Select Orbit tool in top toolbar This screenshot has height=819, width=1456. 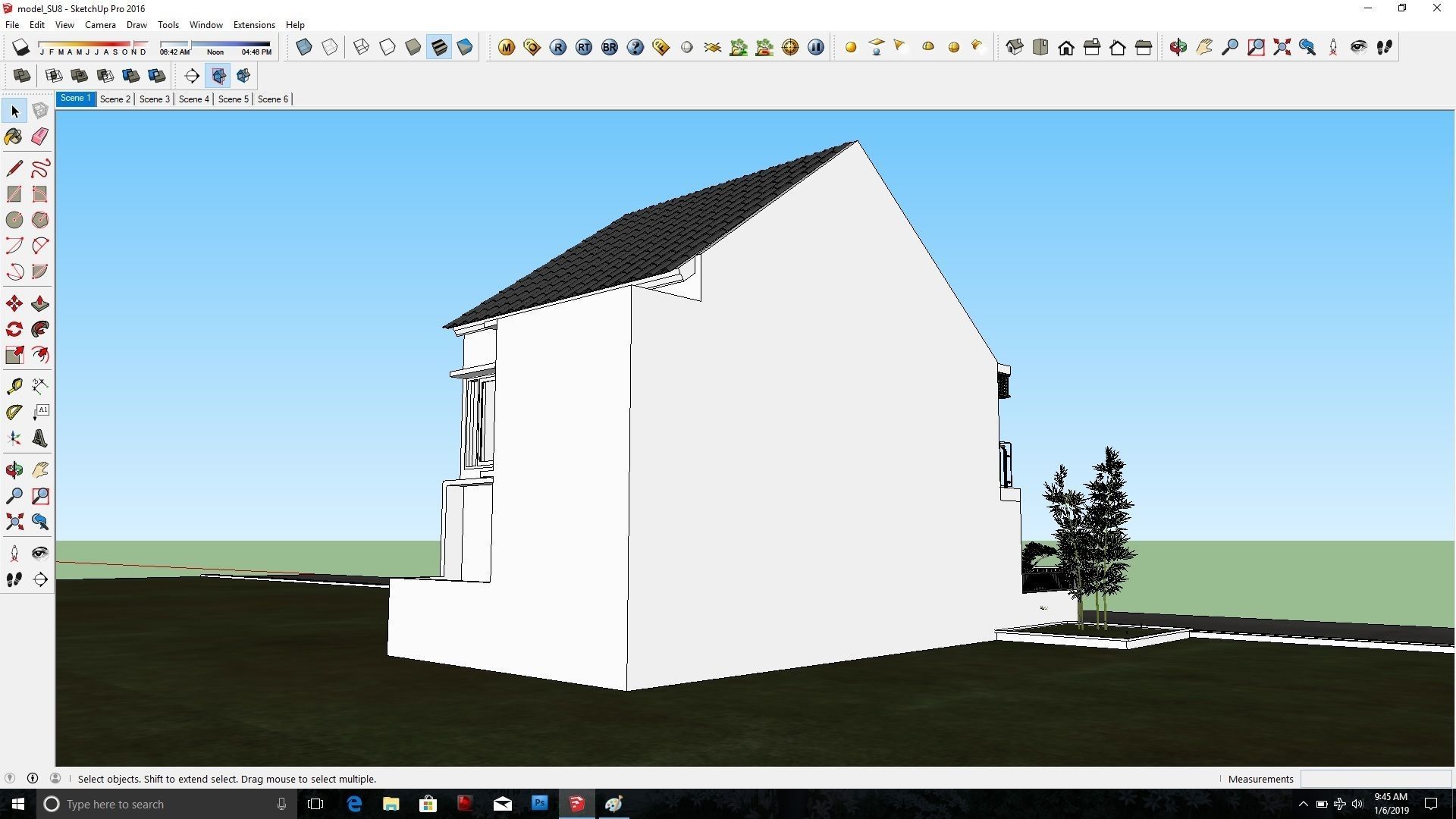click(1178, 47)
